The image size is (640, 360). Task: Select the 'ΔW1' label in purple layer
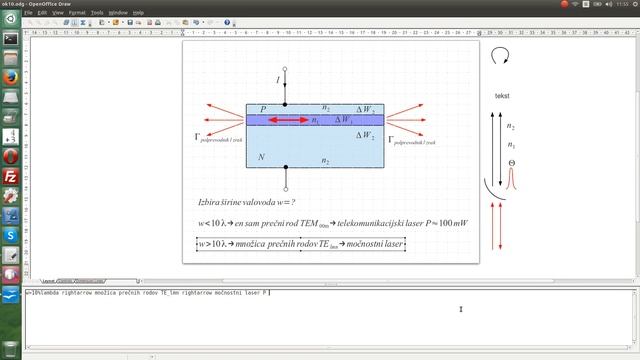[x=343, y=120]
